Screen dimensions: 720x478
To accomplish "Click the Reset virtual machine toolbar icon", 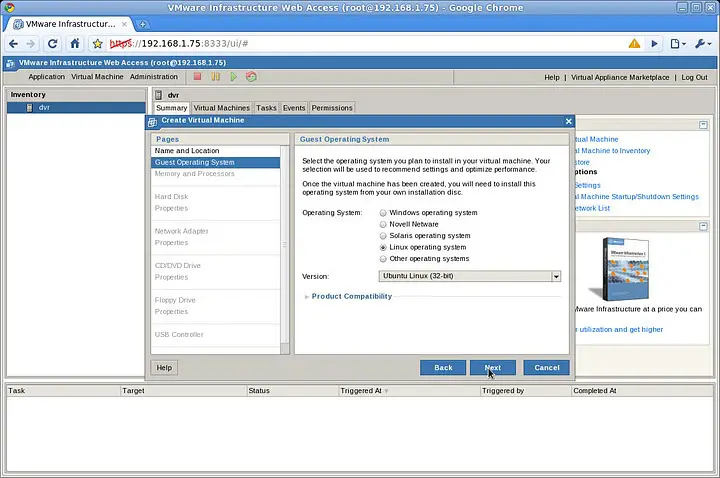I will pyautogui.click(x=251, y=77).
